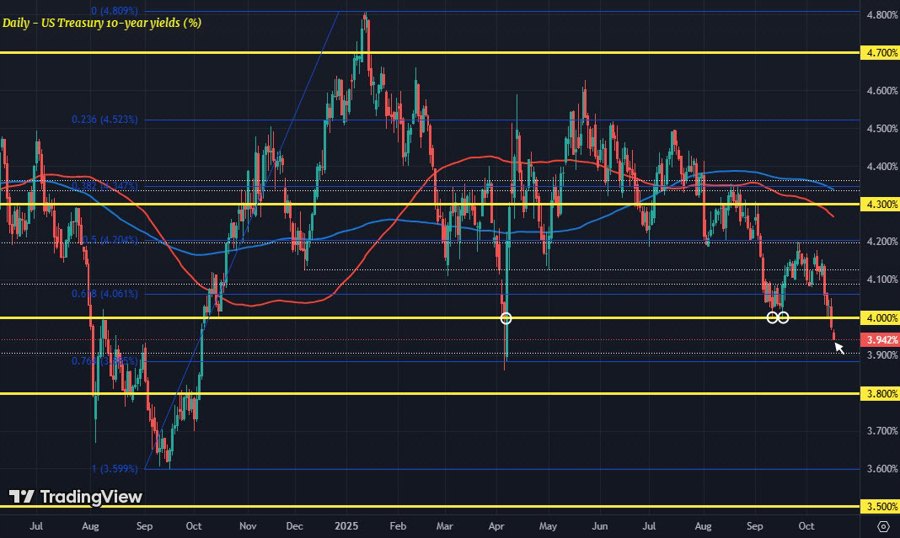Screen dimensions: 900x538
Task: Click the white arrow cursor annotation
Action: [x=839, y=347]
